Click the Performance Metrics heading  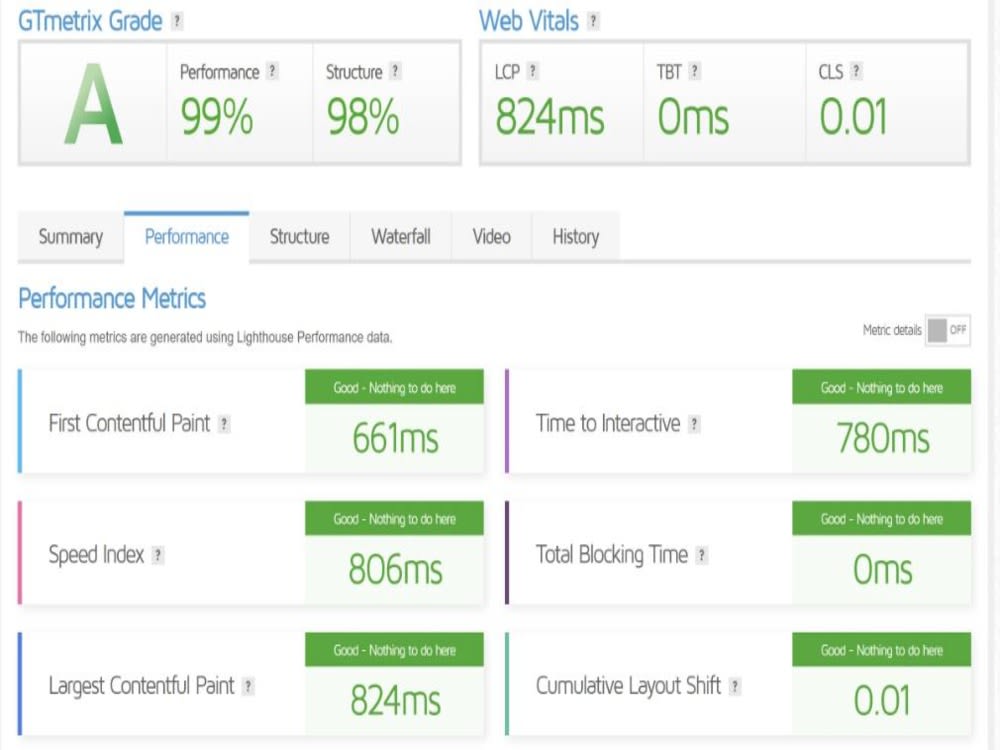(112, 298)
